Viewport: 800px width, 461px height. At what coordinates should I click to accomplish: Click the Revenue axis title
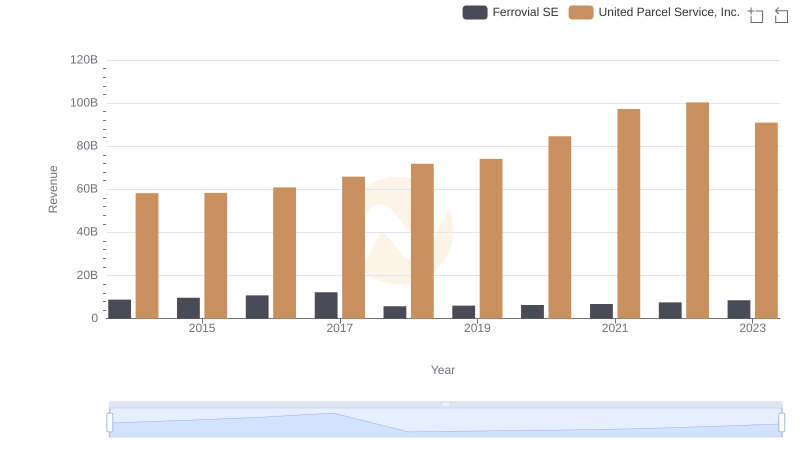click(x=53, y=189)
